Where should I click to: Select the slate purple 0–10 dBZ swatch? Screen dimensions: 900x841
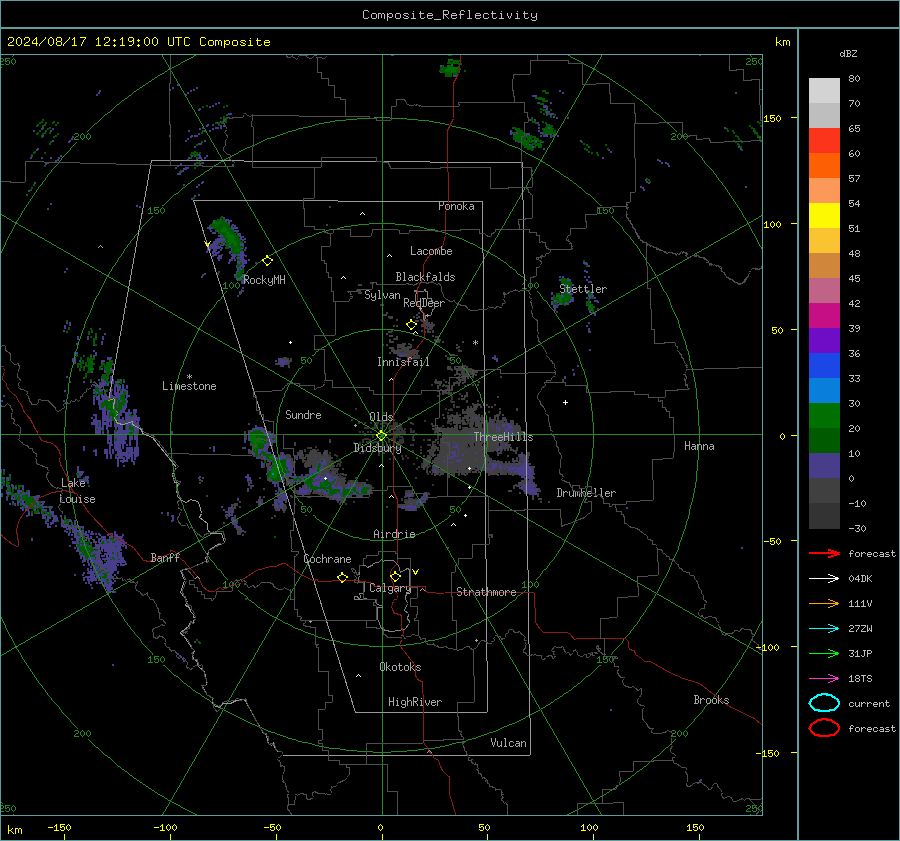point(824,465)
